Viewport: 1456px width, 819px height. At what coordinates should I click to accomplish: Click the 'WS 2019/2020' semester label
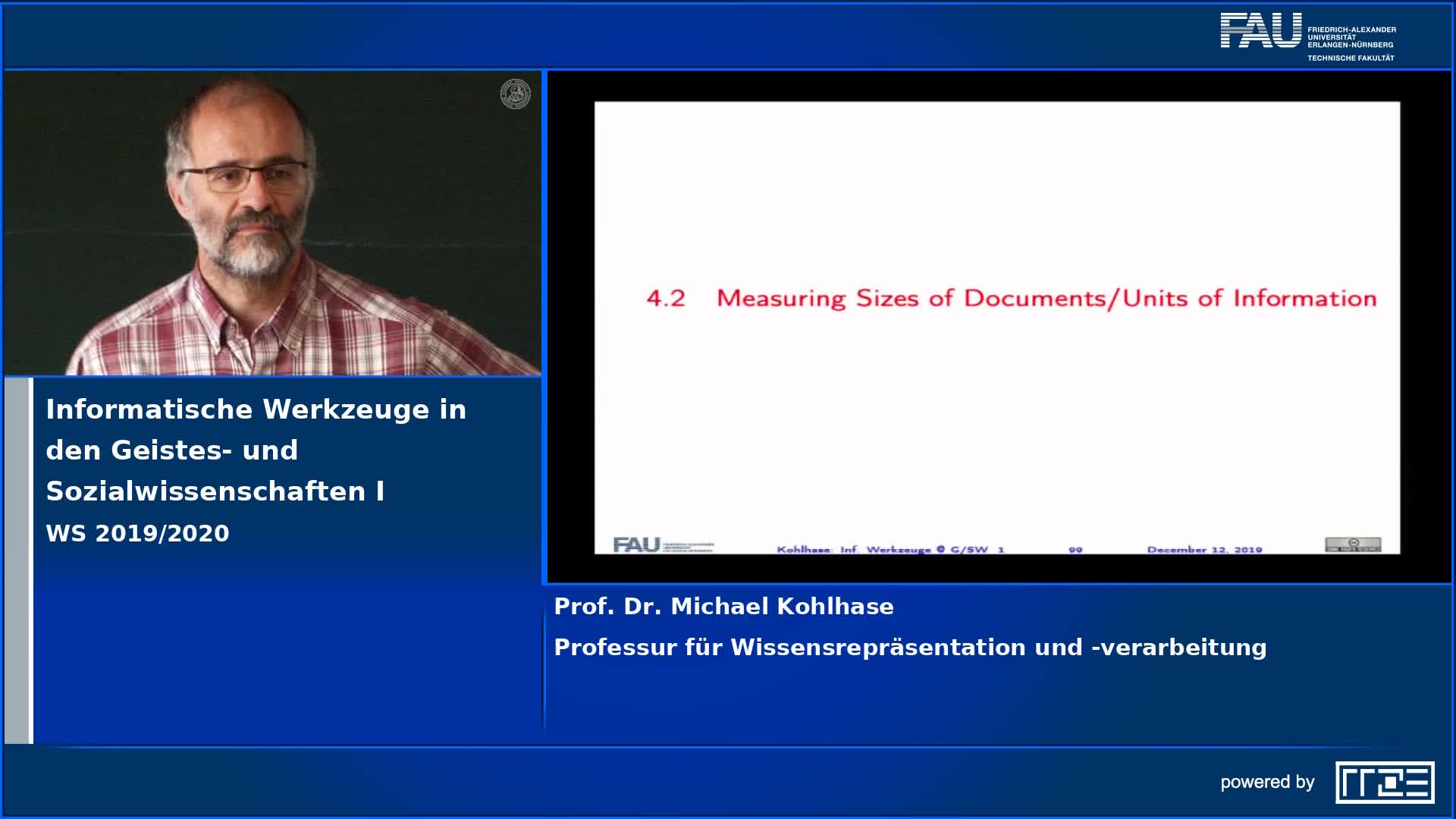point(137,533)
